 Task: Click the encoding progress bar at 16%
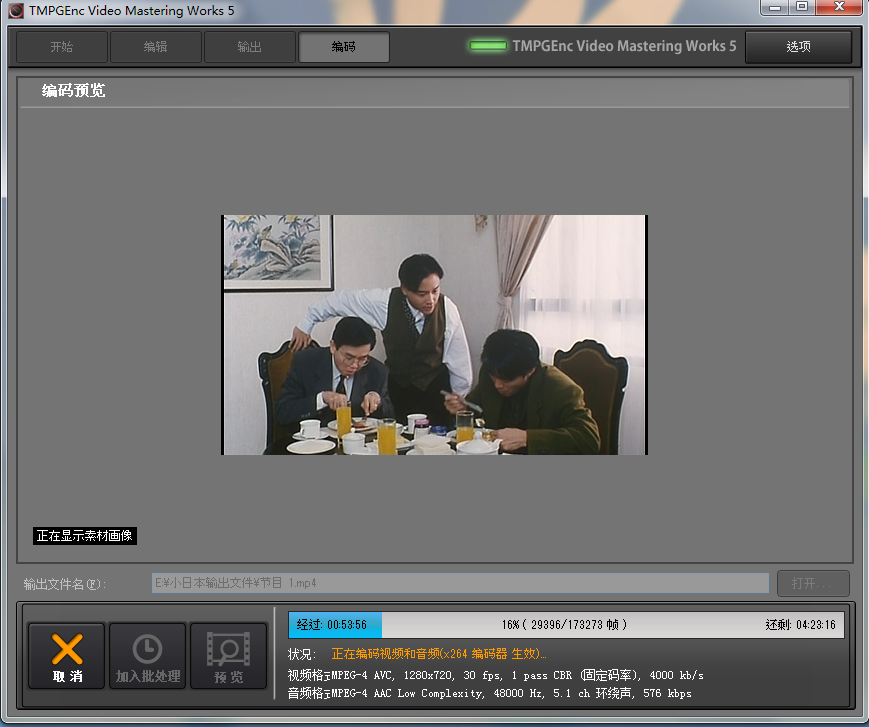[566, 625]
